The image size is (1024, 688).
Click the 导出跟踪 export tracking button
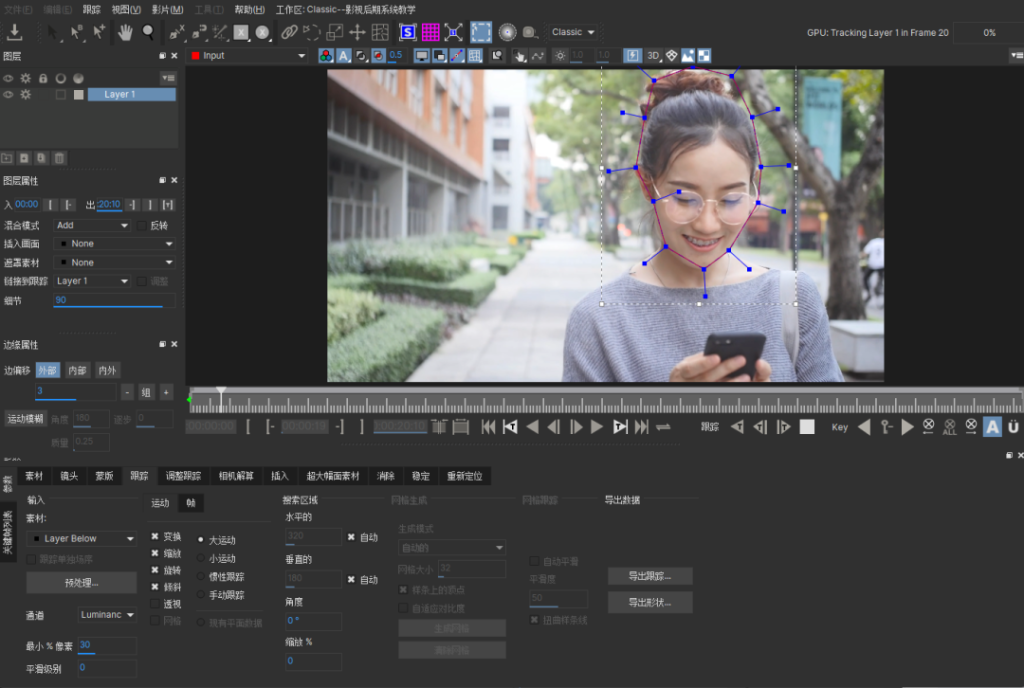pos(649,576)
